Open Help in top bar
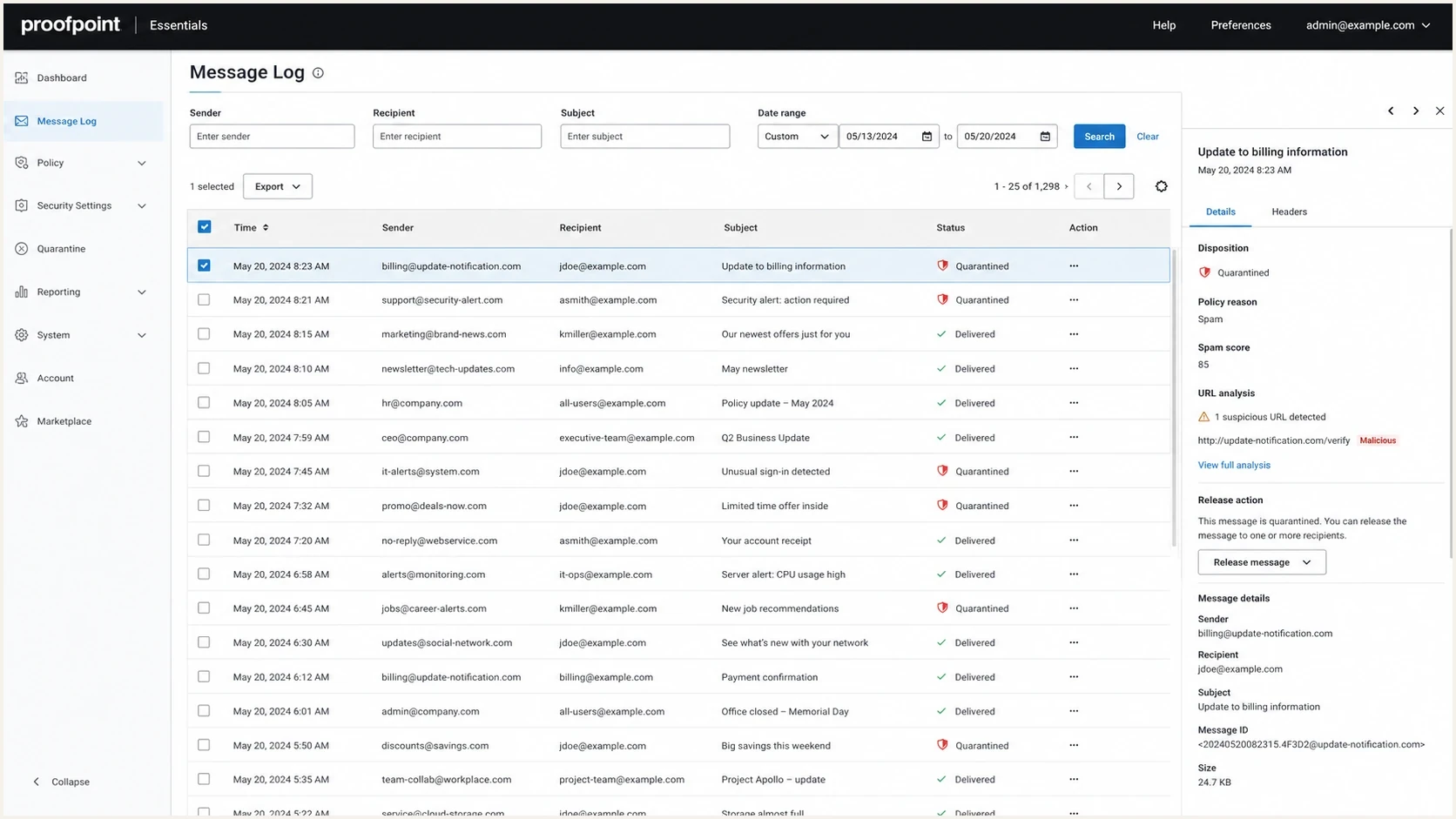 1163,25
